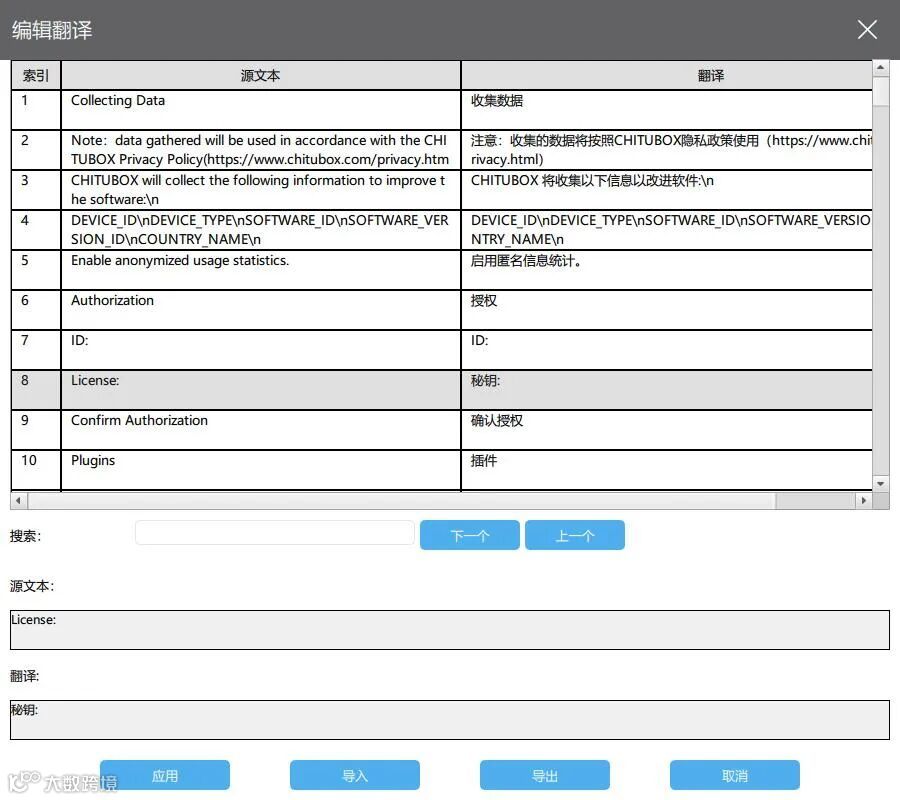Click index cell 10

[x=36, y=470]
